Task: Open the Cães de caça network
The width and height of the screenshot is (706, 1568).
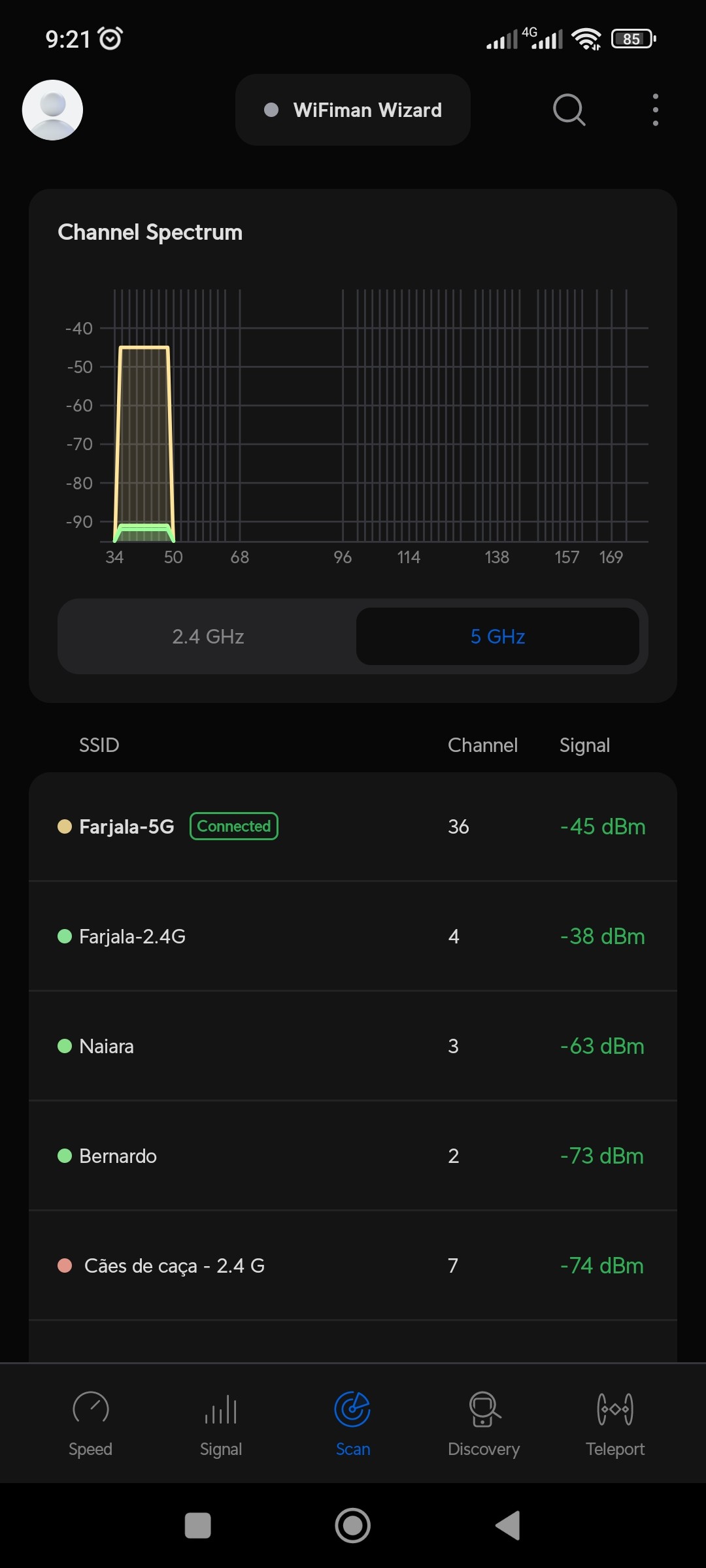Action: point(353,1266)
